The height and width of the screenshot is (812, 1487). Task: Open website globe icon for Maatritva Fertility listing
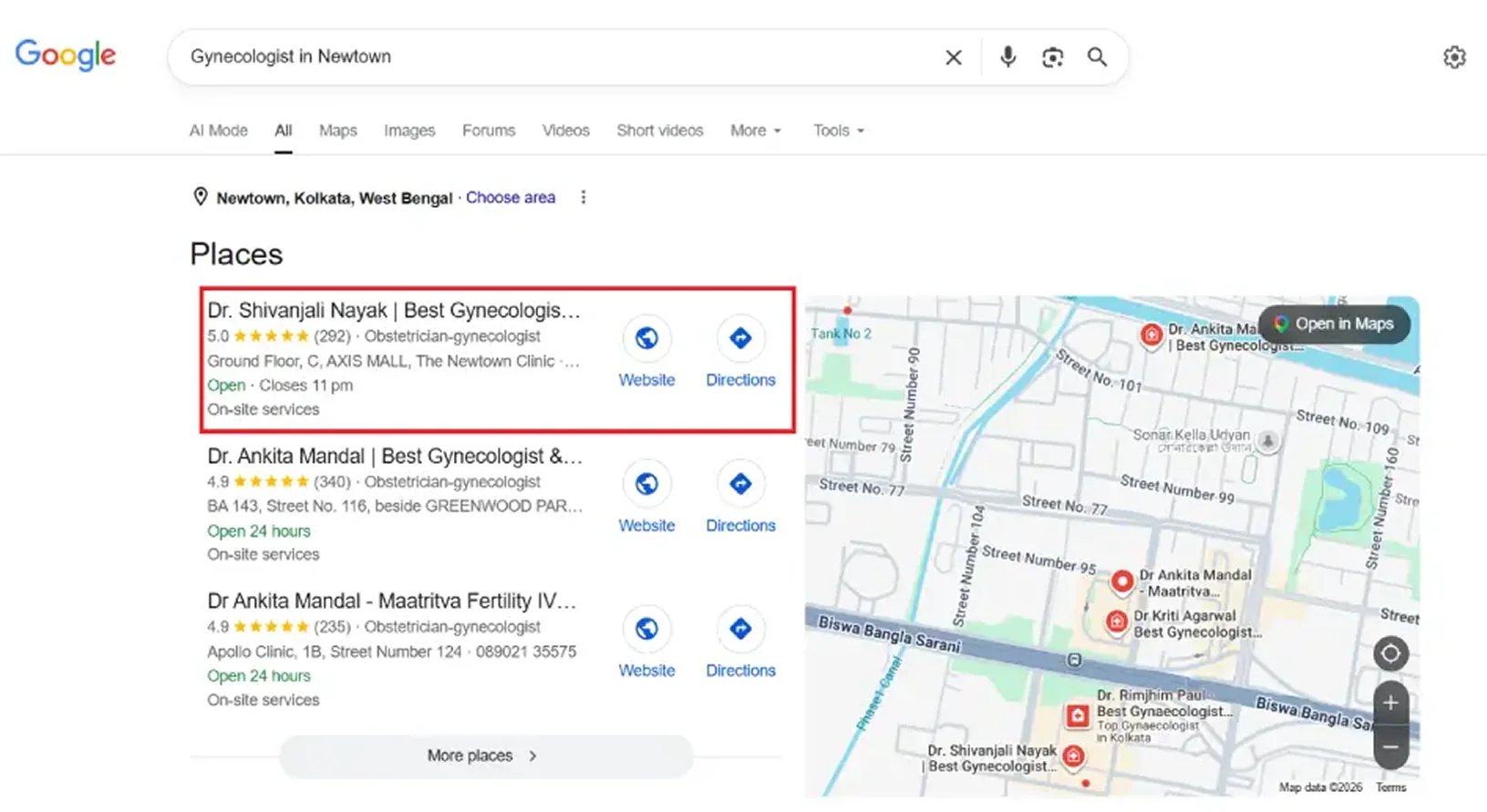[646, 628]
